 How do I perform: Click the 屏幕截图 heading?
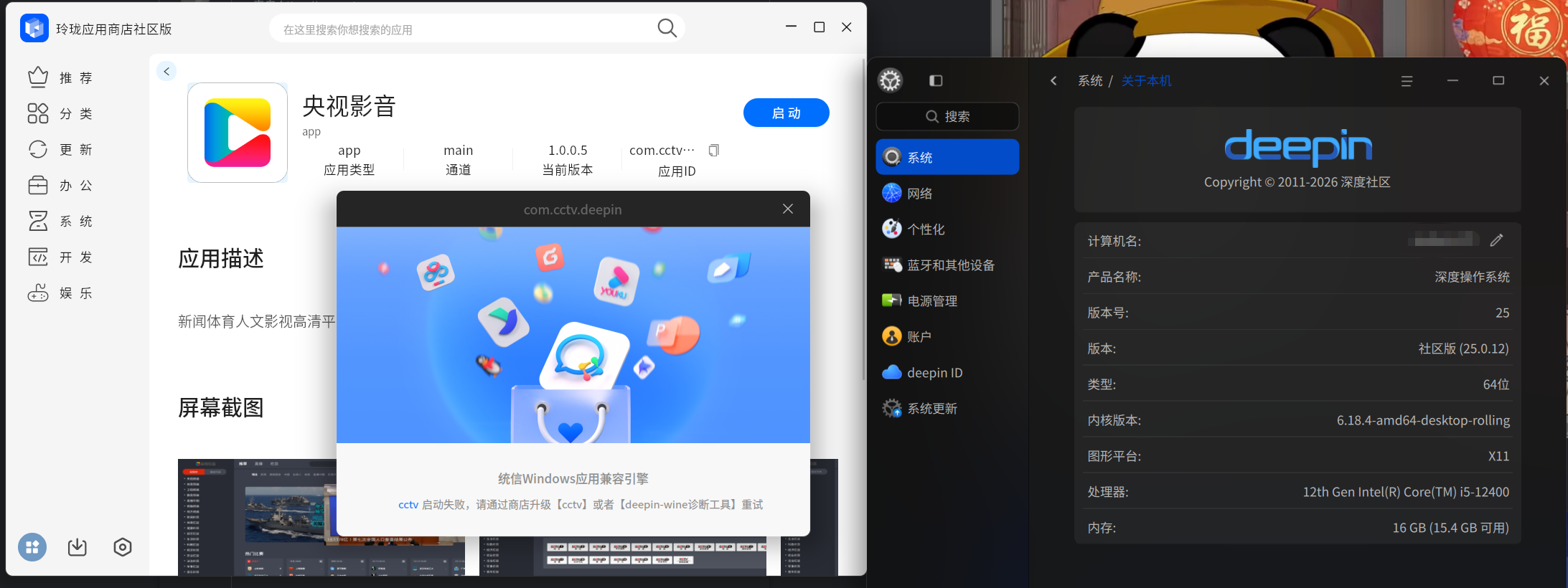(x=221, y=407)
